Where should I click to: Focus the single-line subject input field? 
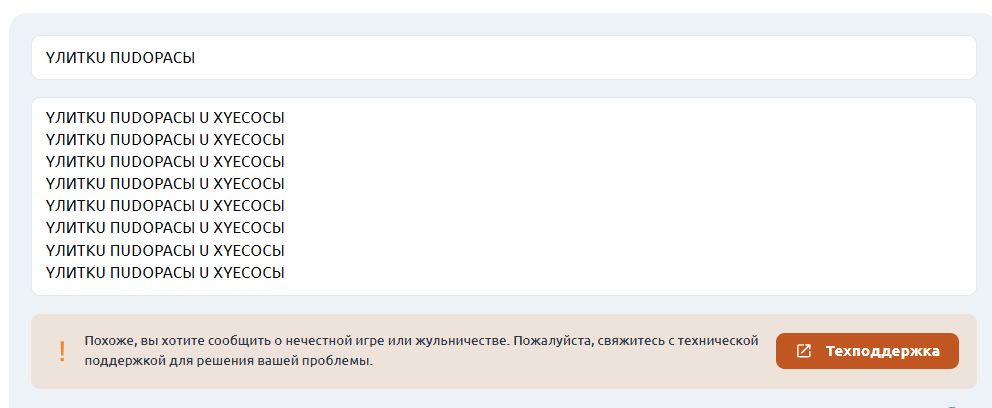click(504, 58)
